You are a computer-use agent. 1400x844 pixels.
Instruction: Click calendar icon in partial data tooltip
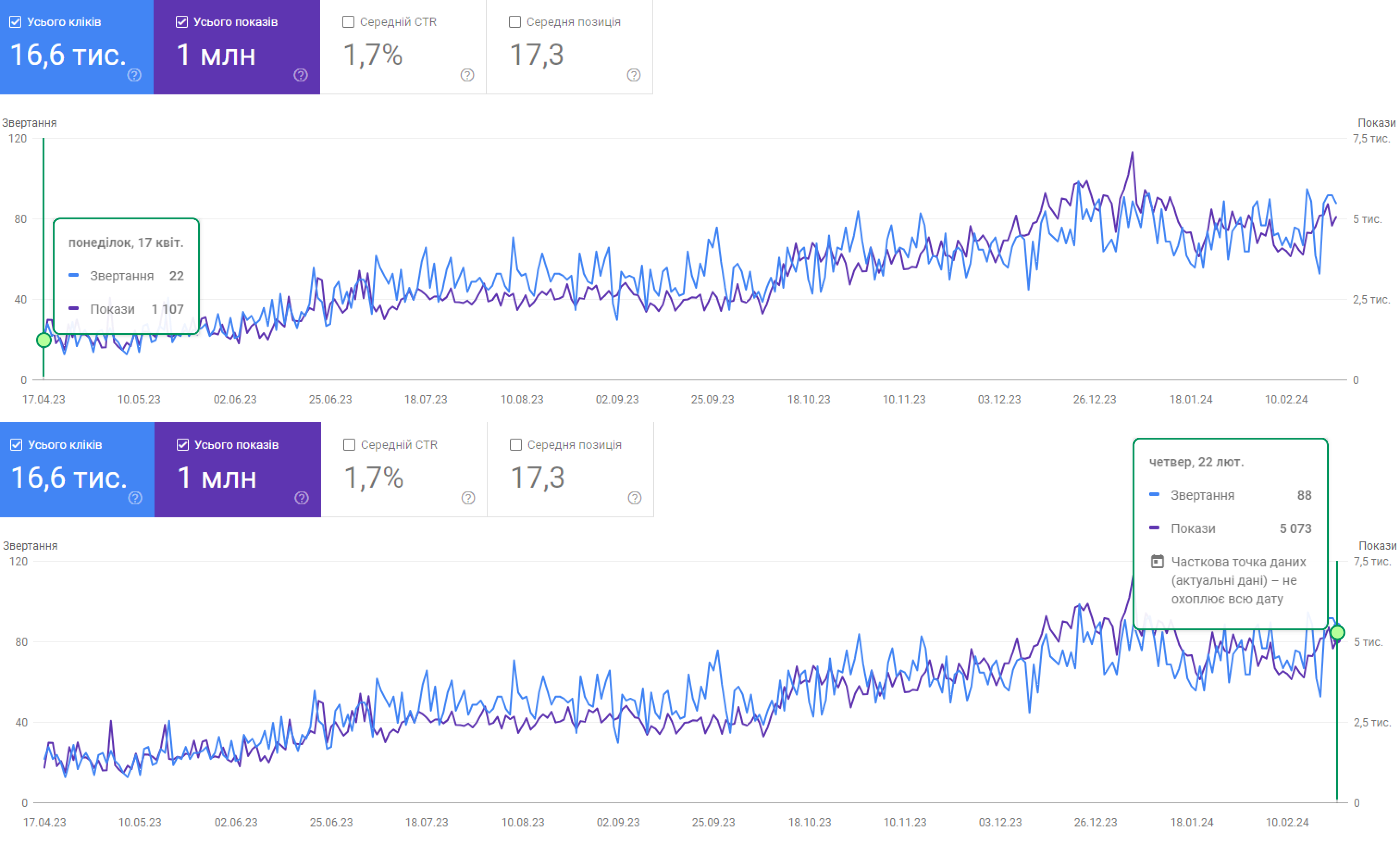[x=1157, y=562]
